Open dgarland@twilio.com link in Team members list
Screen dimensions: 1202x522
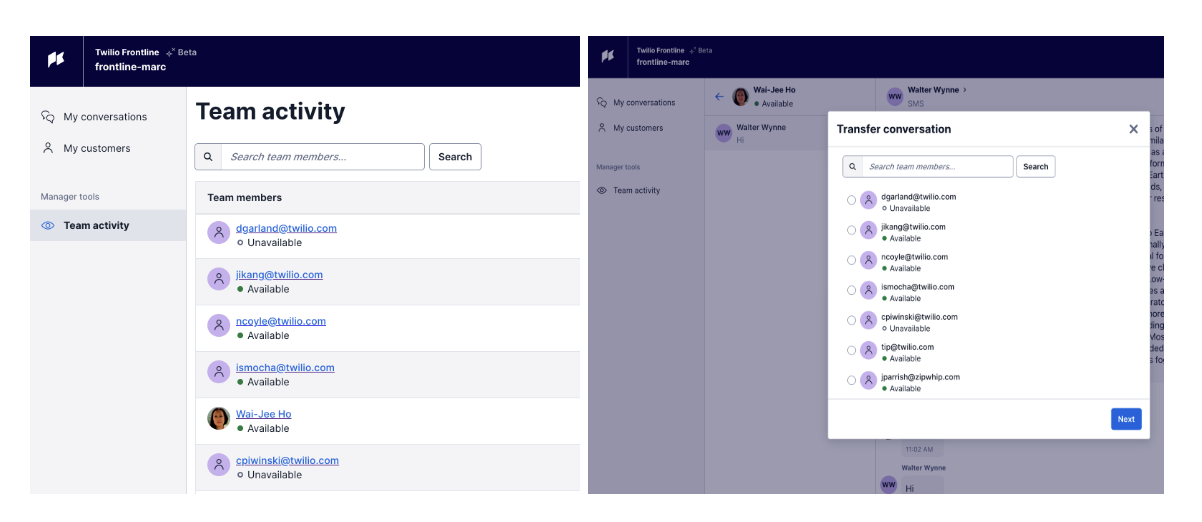click(x=286, y=228)
